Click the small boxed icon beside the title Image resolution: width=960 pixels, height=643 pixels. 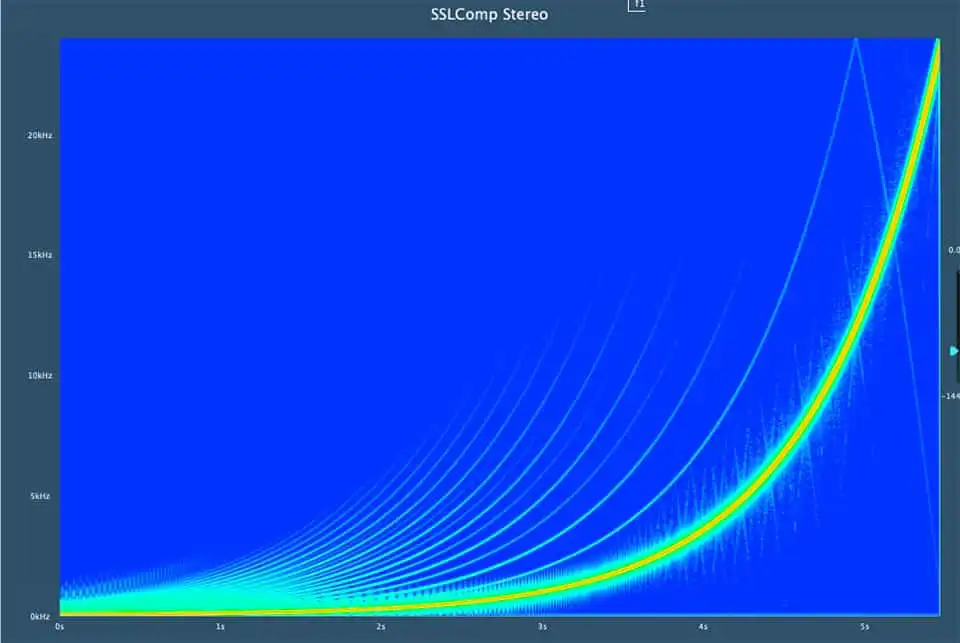[637, 6]
